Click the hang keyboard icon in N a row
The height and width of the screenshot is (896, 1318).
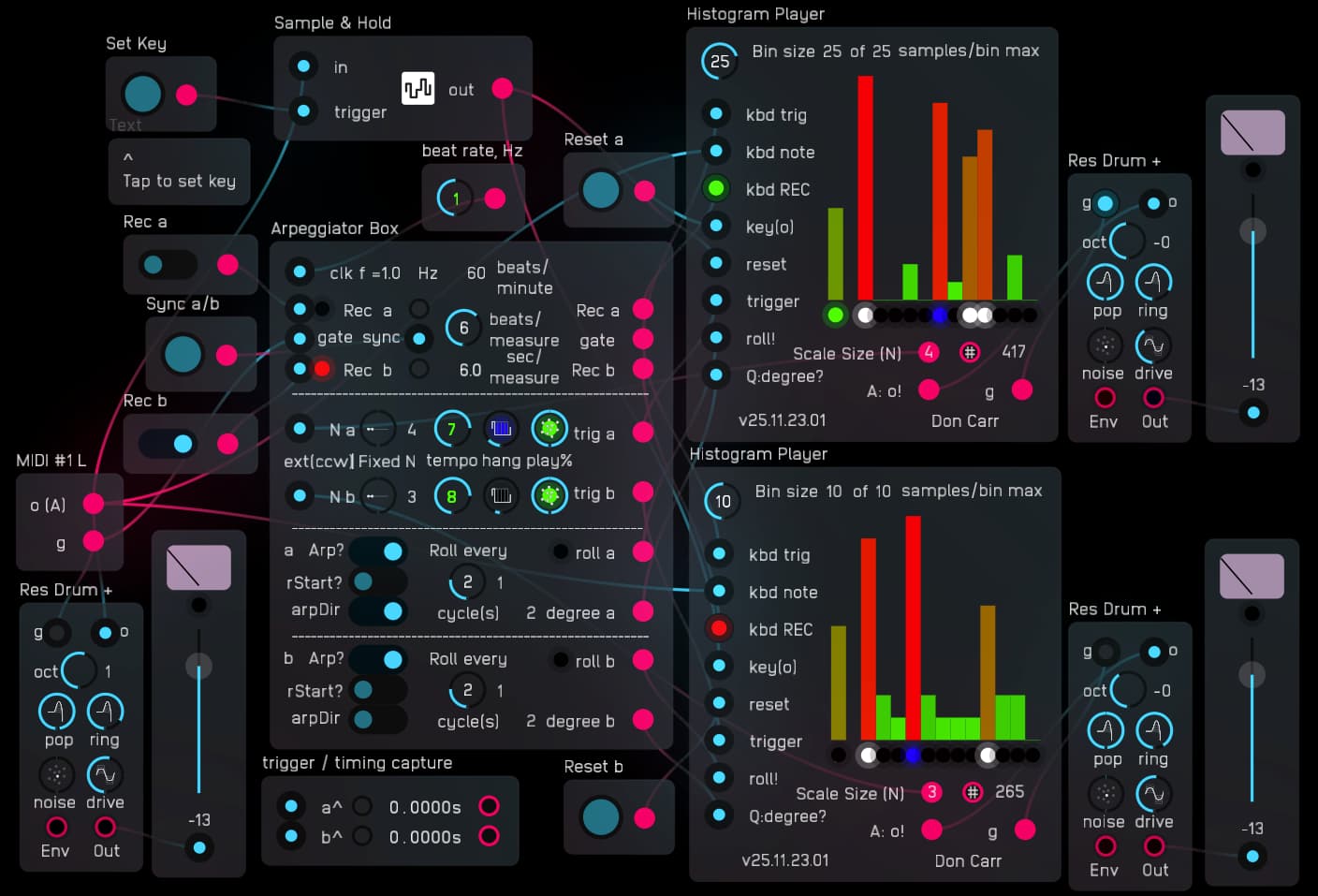(x=501, y=429)
